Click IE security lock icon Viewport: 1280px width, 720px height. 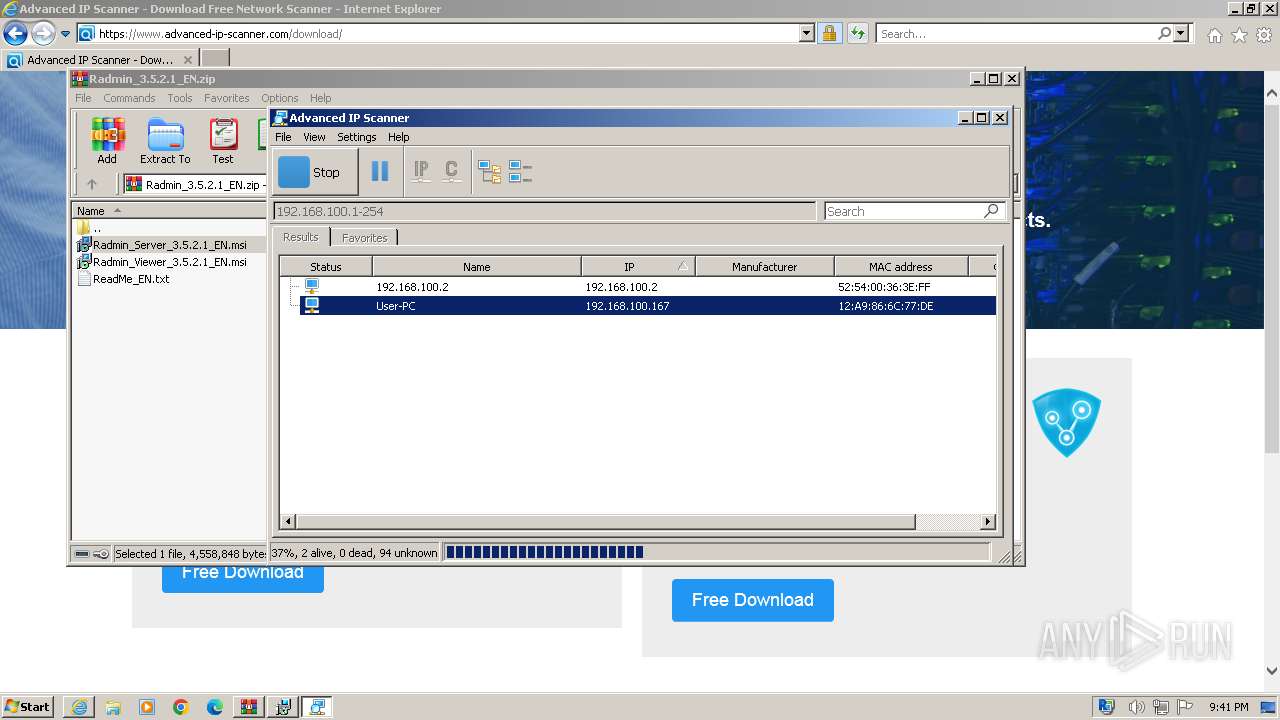829,33
